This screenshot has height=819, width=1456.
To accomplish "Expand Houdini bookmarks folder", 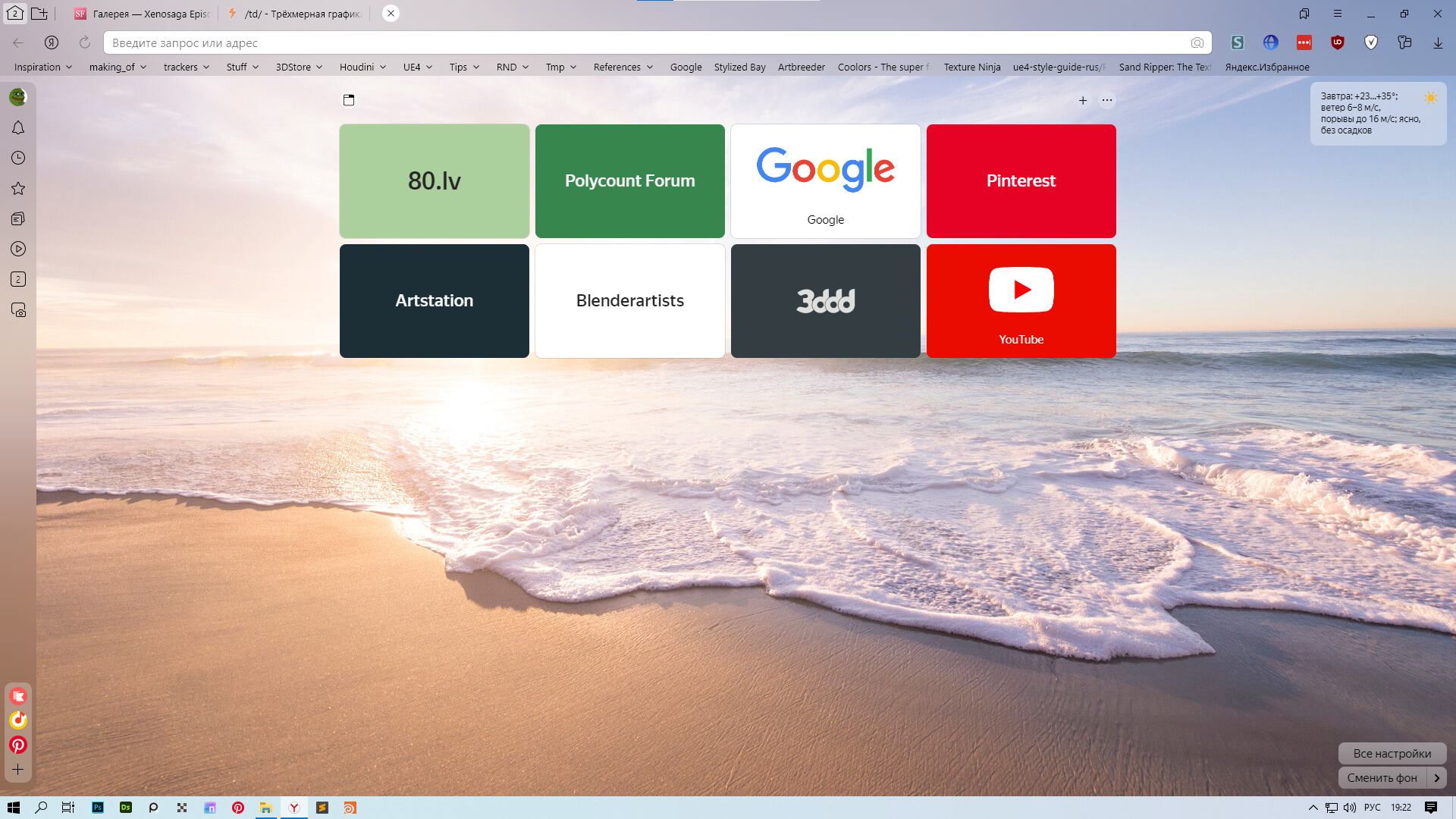I will click(362, 67).
